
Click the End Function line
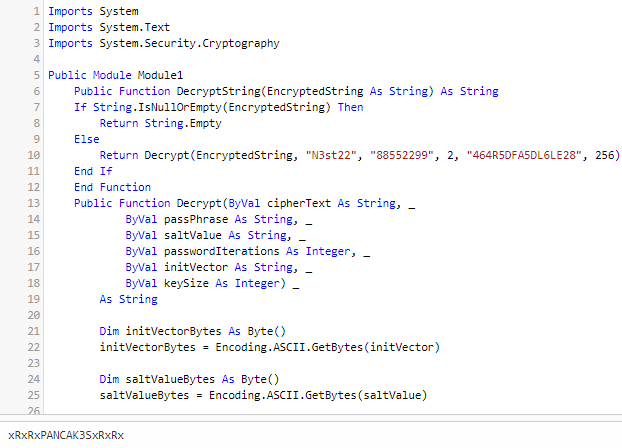coord(112,187)
